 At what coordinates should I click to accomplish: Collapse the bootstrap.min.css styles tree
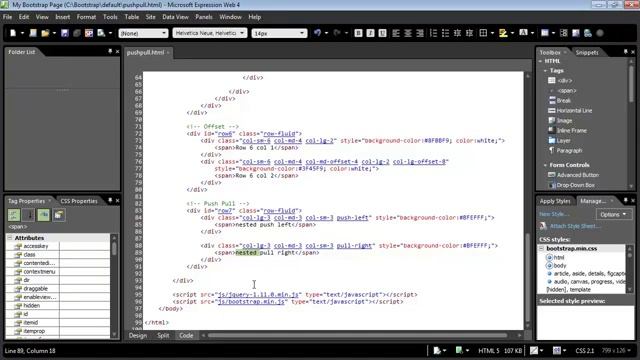(542, 248)
